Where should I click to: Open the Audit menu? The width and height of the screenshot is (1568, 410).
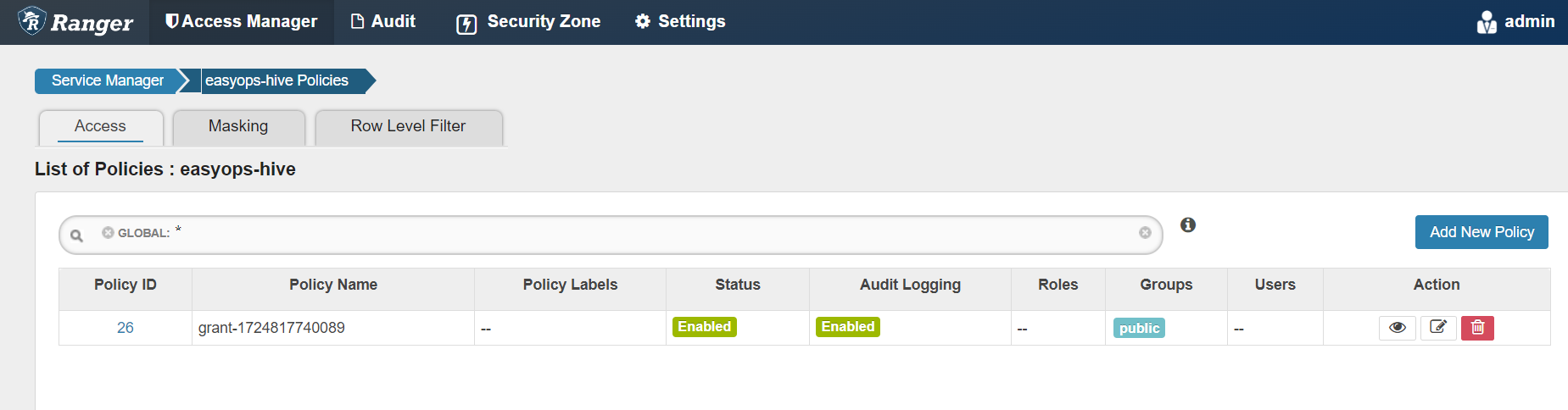pos(383,22)
